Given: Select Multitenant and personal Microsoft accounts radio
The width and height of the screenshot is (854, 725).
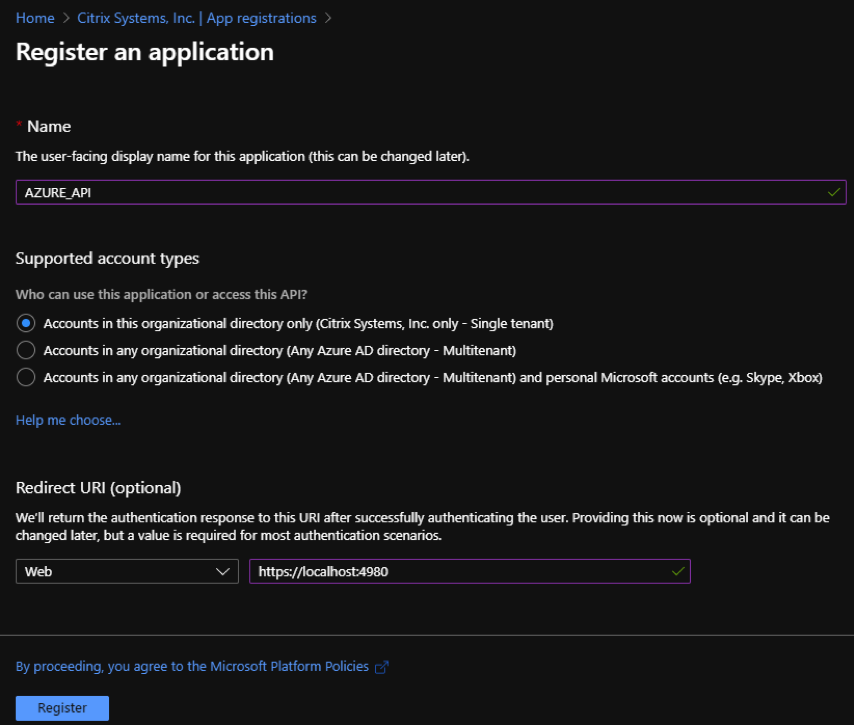Looking at the screenshot, I should click(x=26, y=377).
